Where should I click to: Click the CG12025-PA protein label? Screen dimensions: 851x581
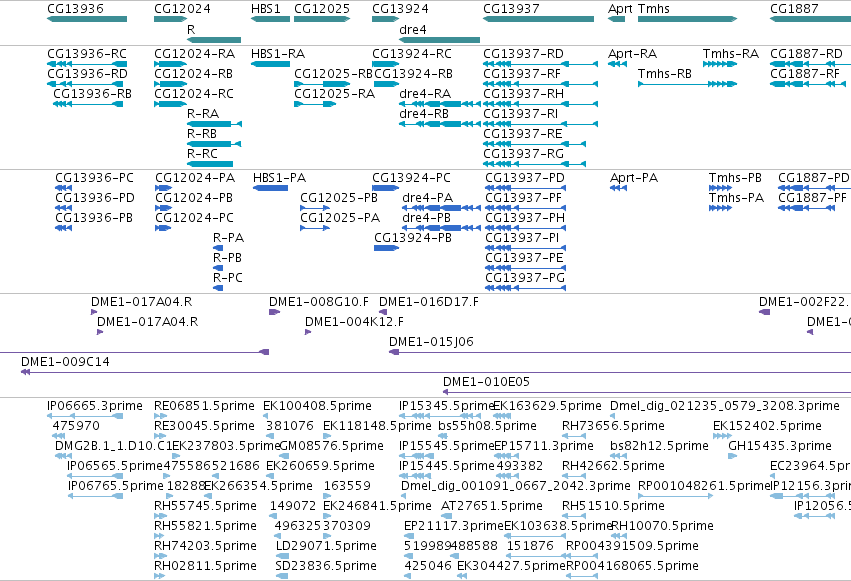pyautogui.click(x=340, y=218)
